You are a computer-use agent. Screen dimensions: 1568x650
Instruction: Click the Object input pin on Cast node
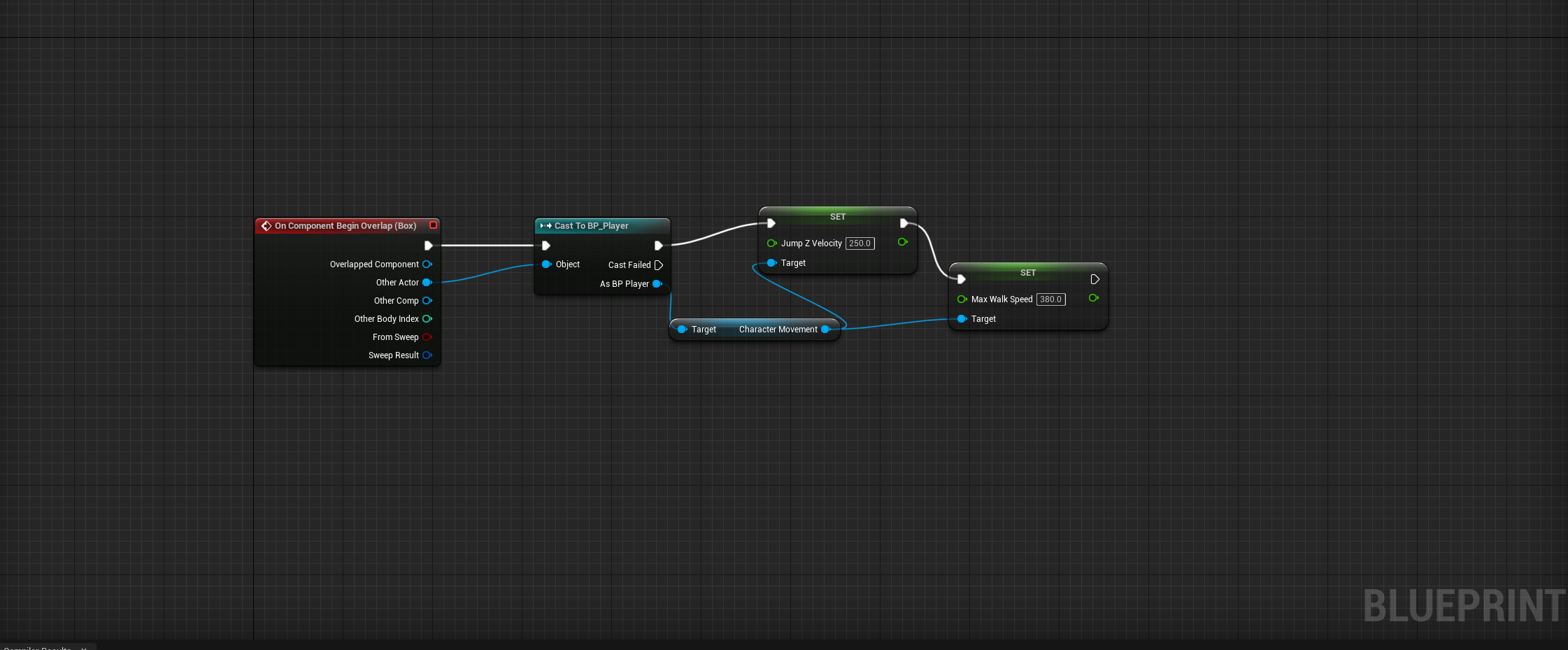pyautogui.click(x=546, y=264)
